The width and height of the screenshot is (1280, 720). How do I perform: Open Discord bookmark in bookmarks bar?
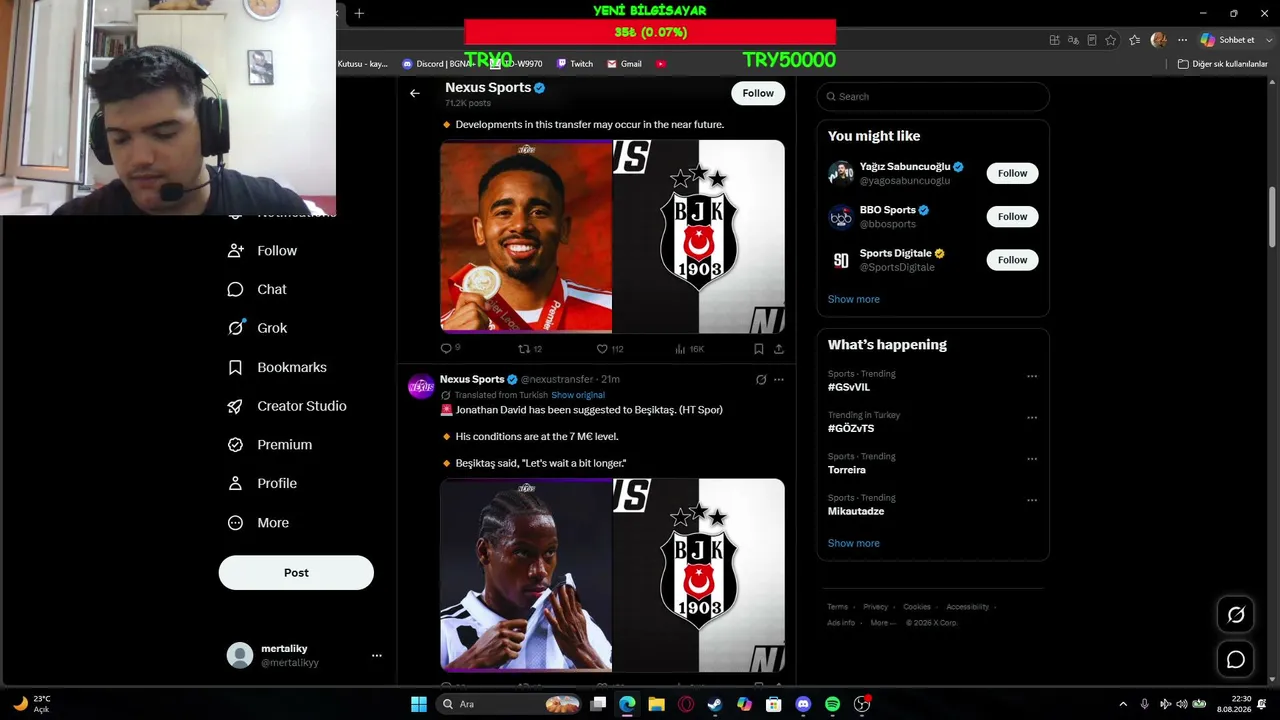click(437, 64)
